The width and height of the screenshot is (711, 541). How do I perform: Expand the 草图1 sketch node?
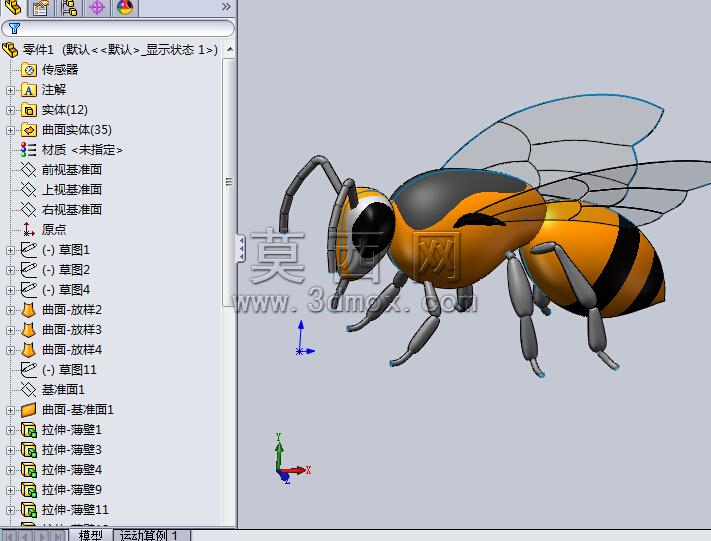[10, 250]
